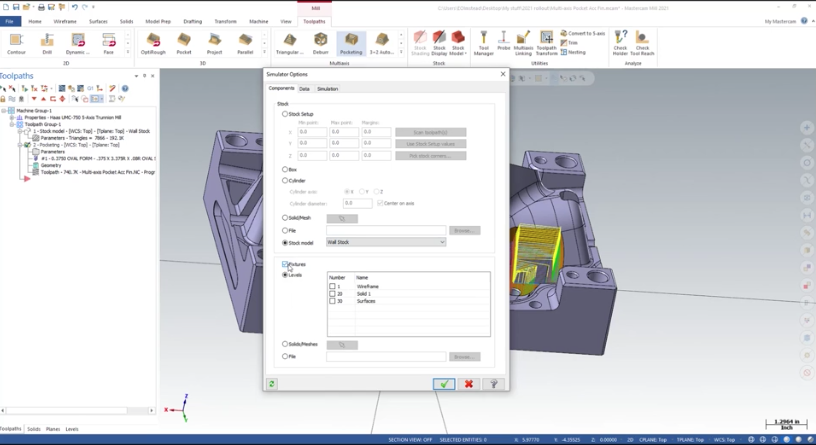This screenshot has width=816, height=445.
Task: Open Toolpaths panel options dropdown arrow
Action: click(x=136, y=76)
